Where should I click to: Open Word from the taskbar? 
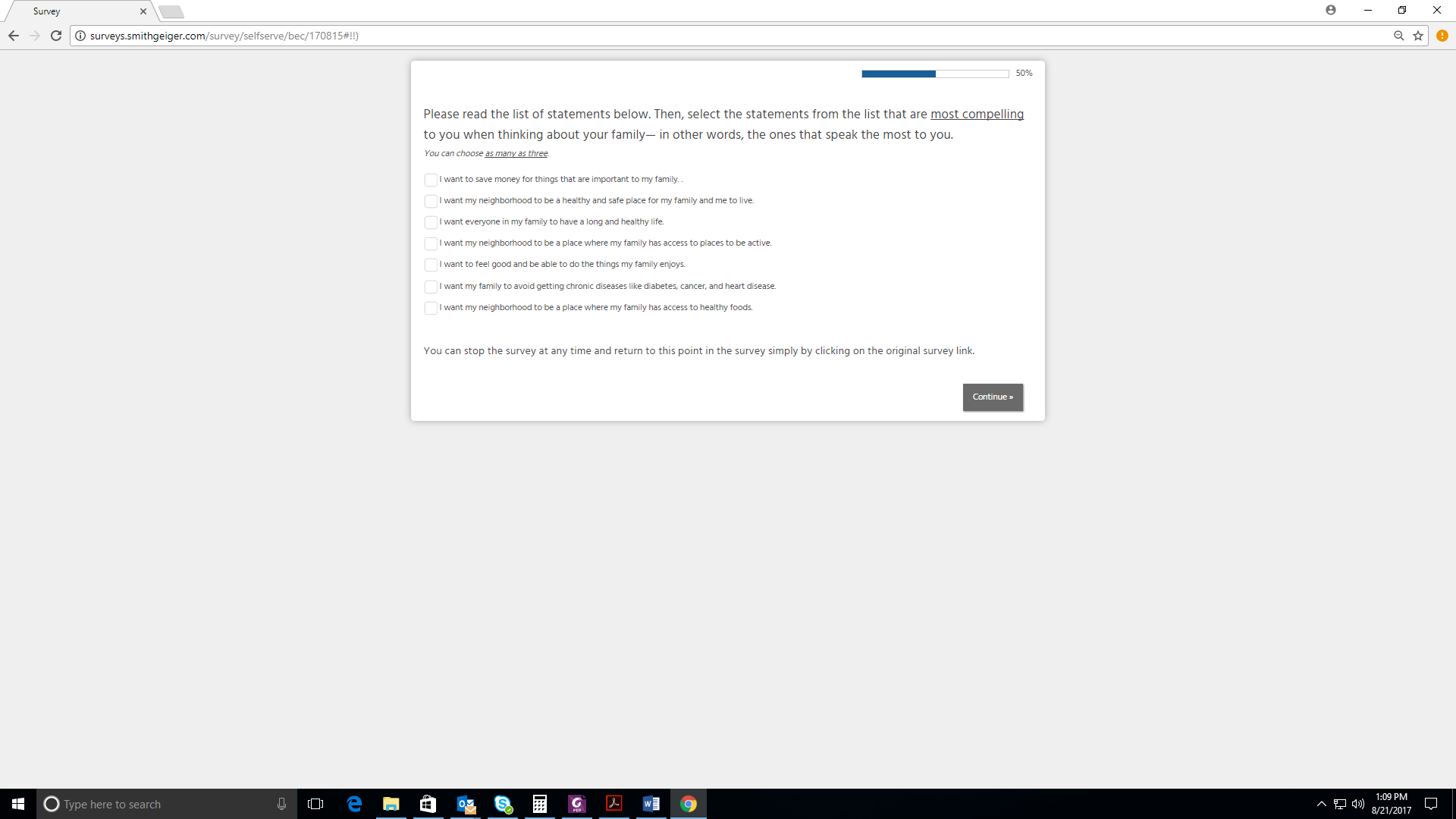(x=651, y=804)
